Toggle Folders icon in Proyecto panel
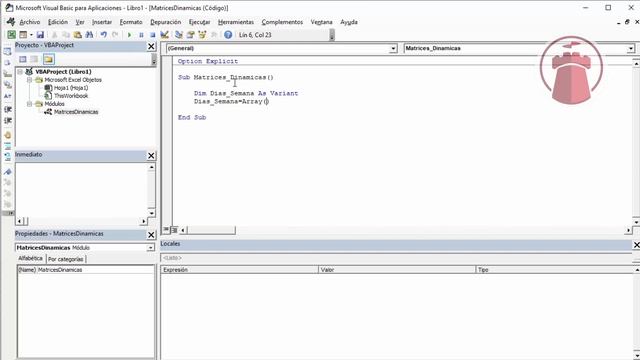The image size is (640, 360). 49,60
